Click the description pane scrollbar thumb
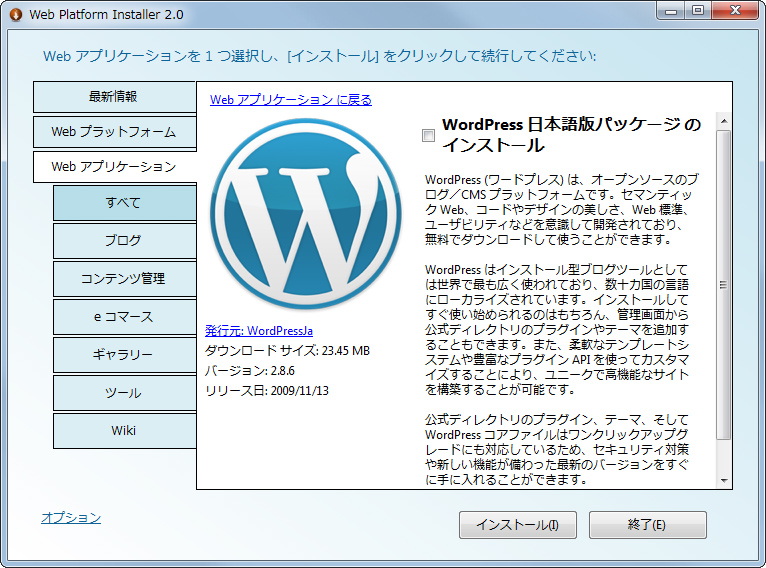The height and width of the screenshot is (568, 766). tap(724, 285)
